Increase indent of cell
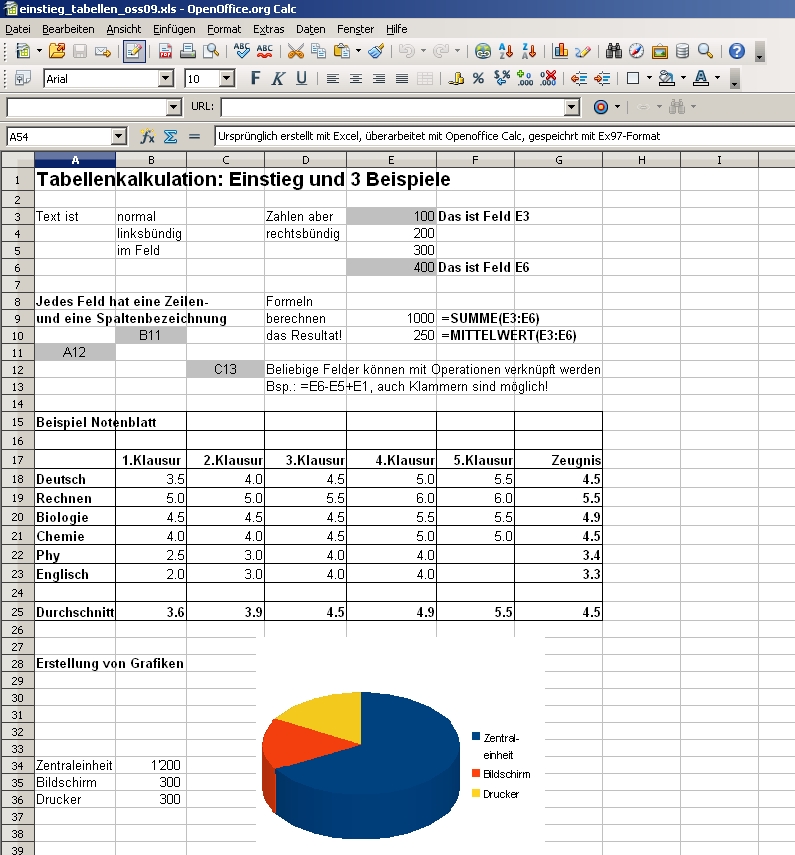795x855 pixels. pos(602,79)
